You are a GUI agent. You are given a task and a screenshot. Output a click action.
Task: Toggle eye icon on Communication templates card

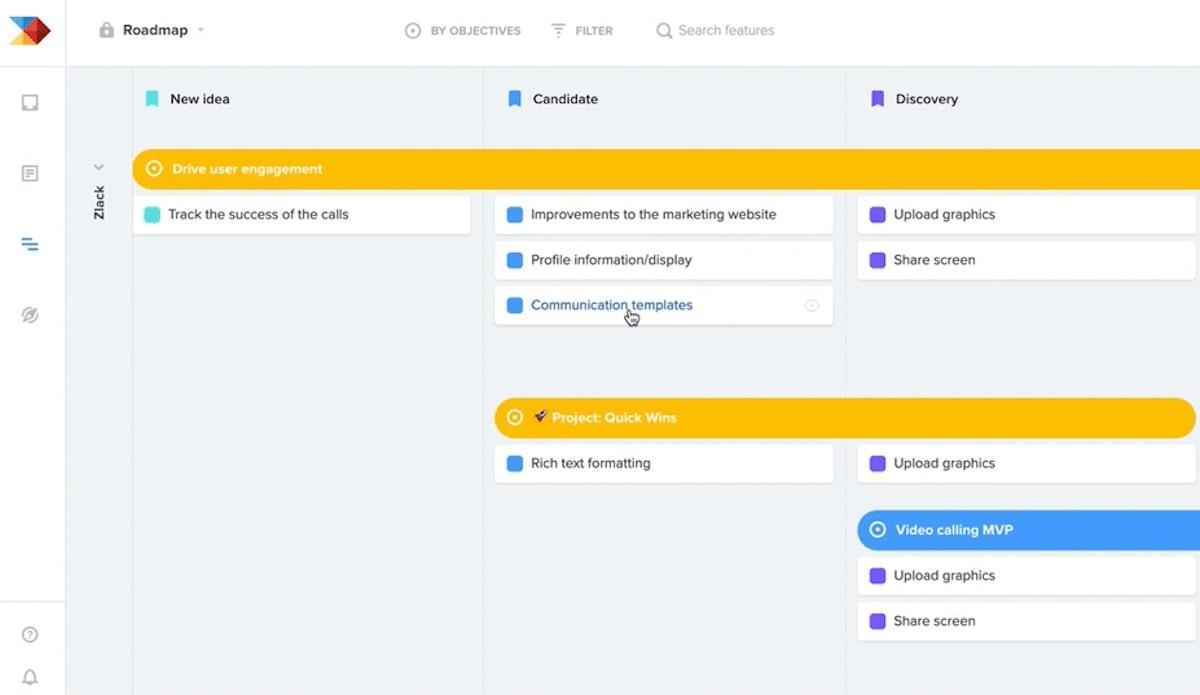coord(812,306)
